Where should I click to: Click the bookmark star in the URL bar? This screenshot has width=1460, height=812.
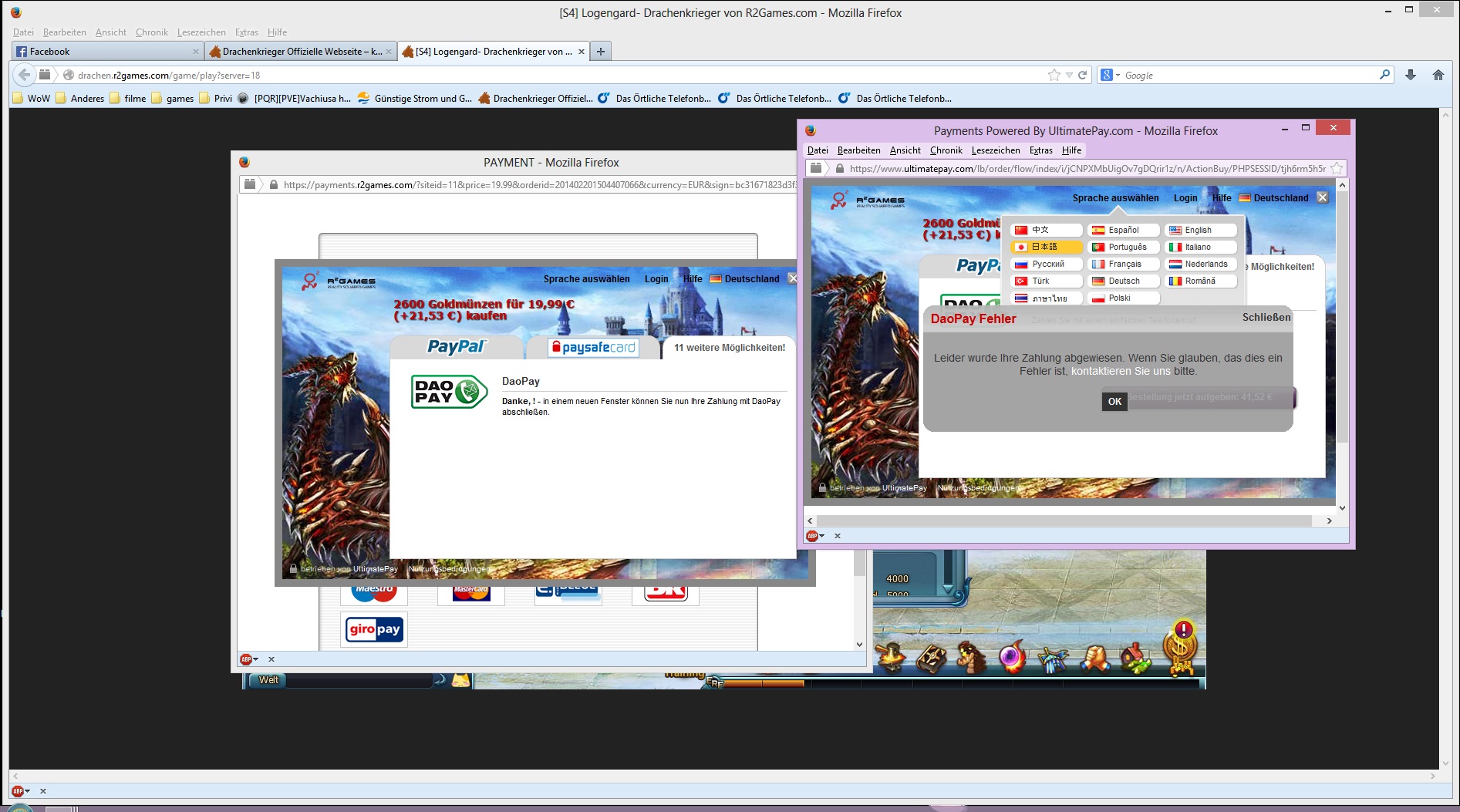[1054, 75]
